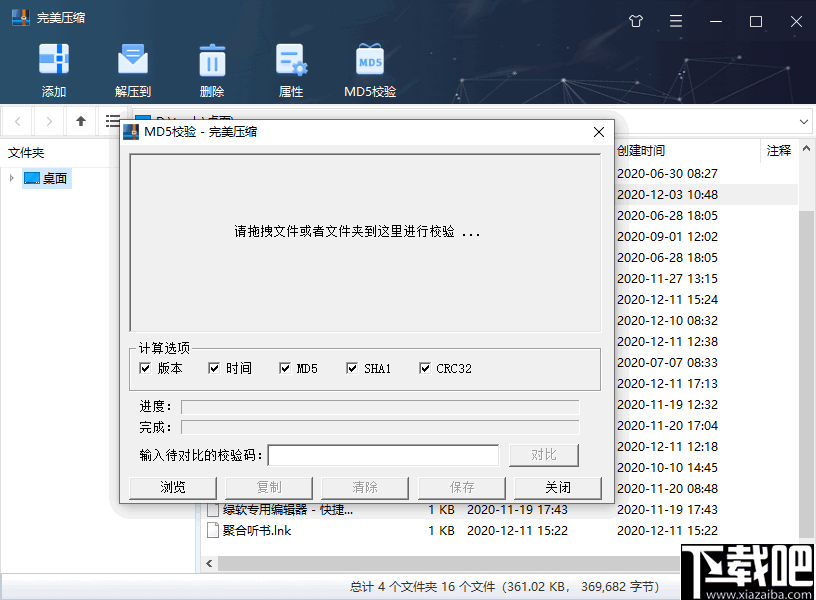Click the status bar total file count
The height and width of the screenshot is (600, 816).
click(x=504, y=587)
